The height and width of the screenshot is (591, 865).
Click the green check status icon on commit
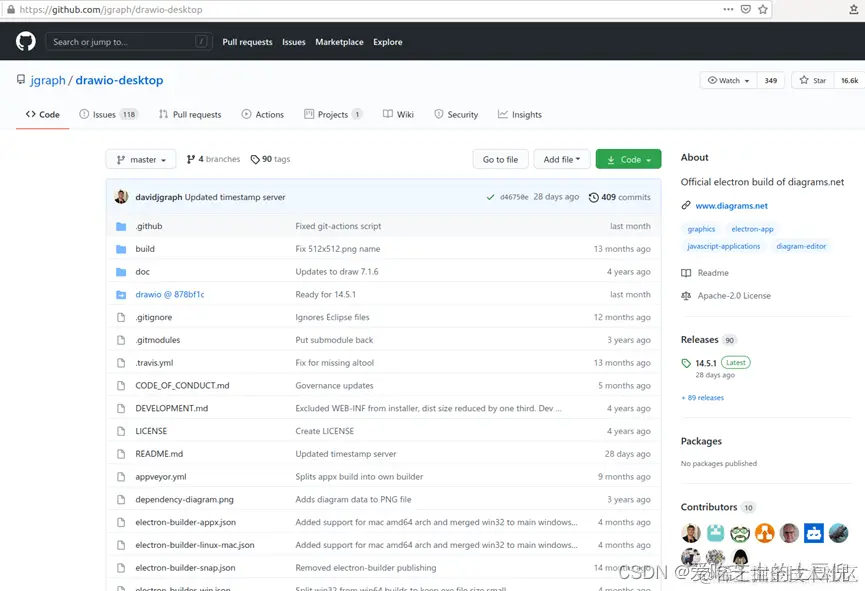point(490,197)
